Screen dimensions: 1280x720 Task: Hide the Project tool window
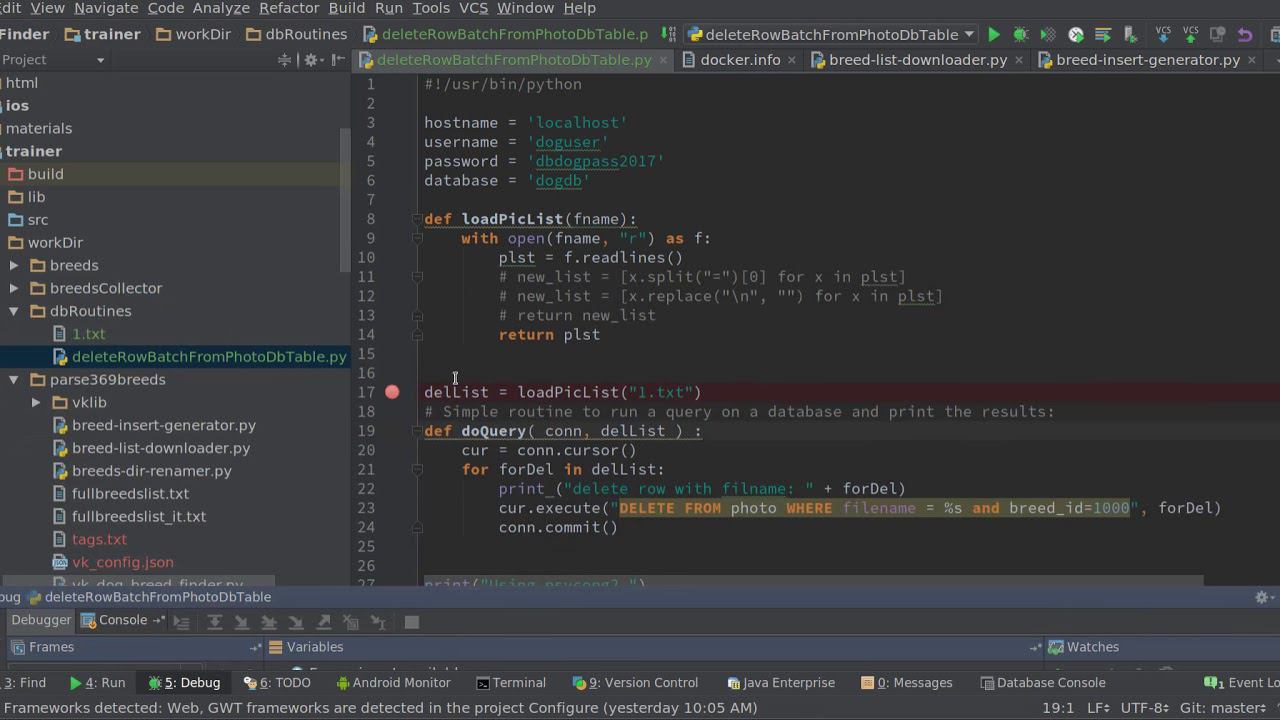(x=336, y=60)
